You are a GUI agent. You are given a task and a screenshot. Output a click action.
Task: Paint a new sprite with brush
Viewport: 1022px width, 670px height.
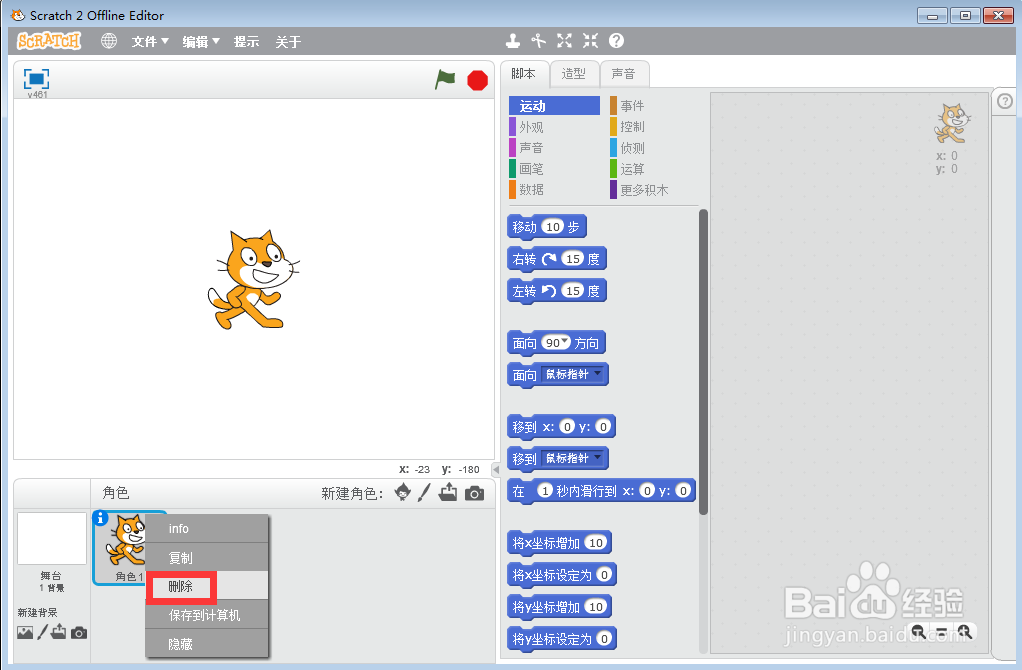point(424,493)
